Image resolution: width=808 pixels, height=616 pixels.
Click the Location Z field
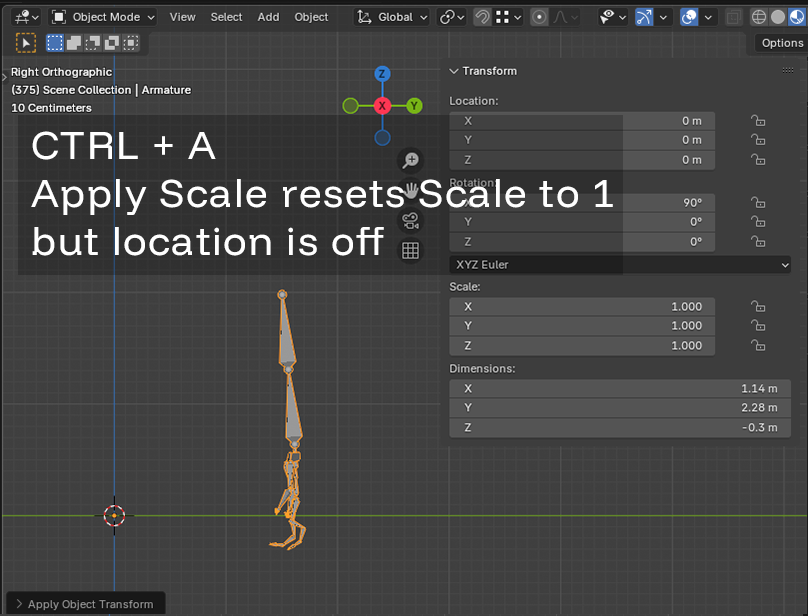582,160
